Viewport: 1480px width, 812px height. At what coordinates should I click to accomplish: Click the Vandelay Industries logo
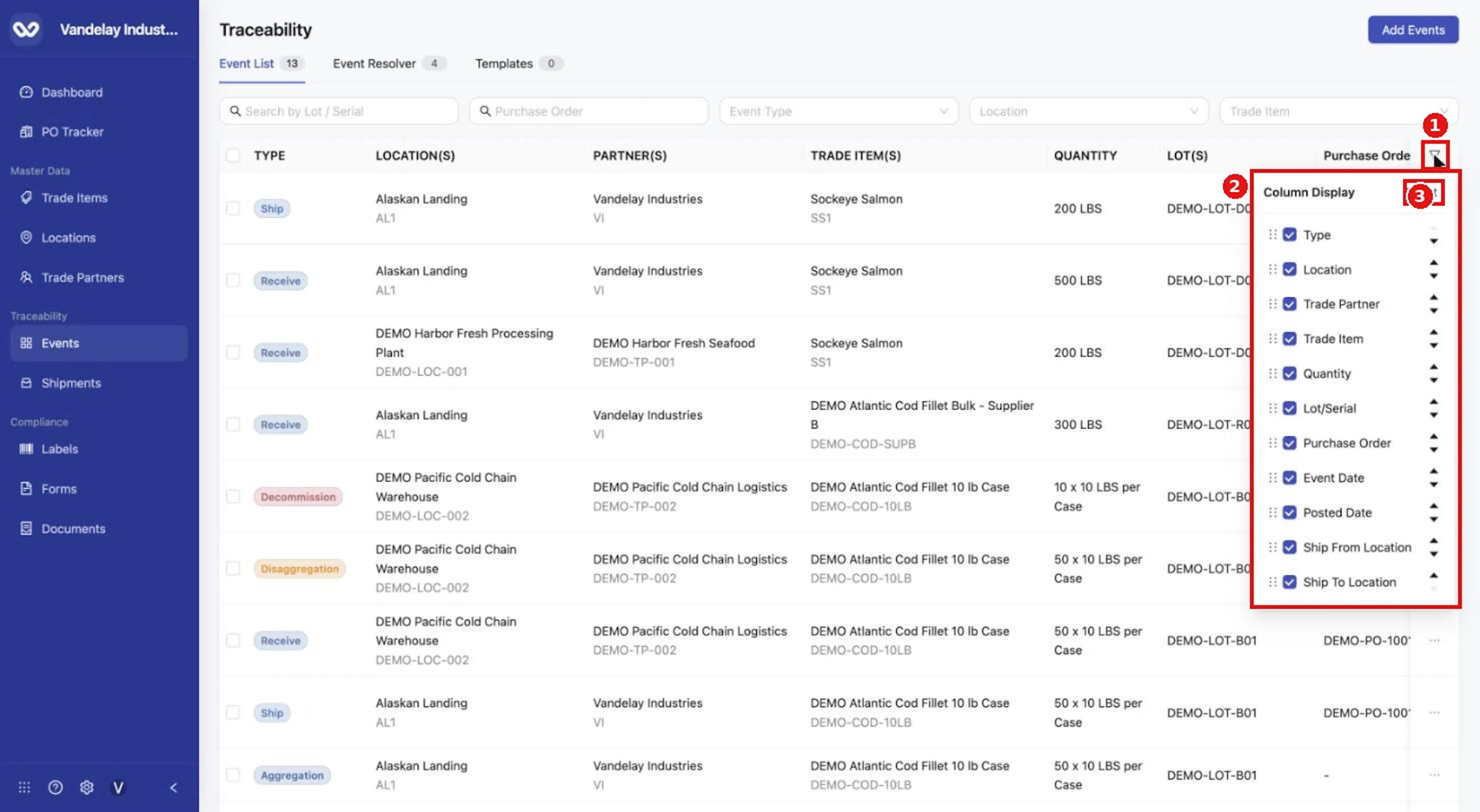tap(26, 29)
